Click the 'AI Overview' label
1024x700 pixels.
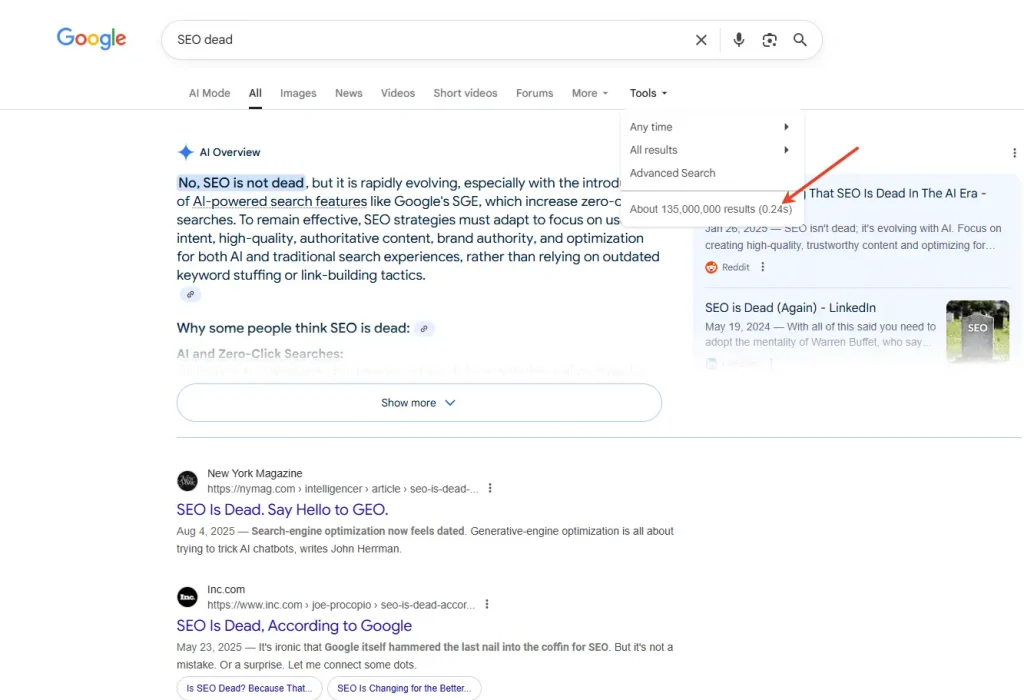230,152
